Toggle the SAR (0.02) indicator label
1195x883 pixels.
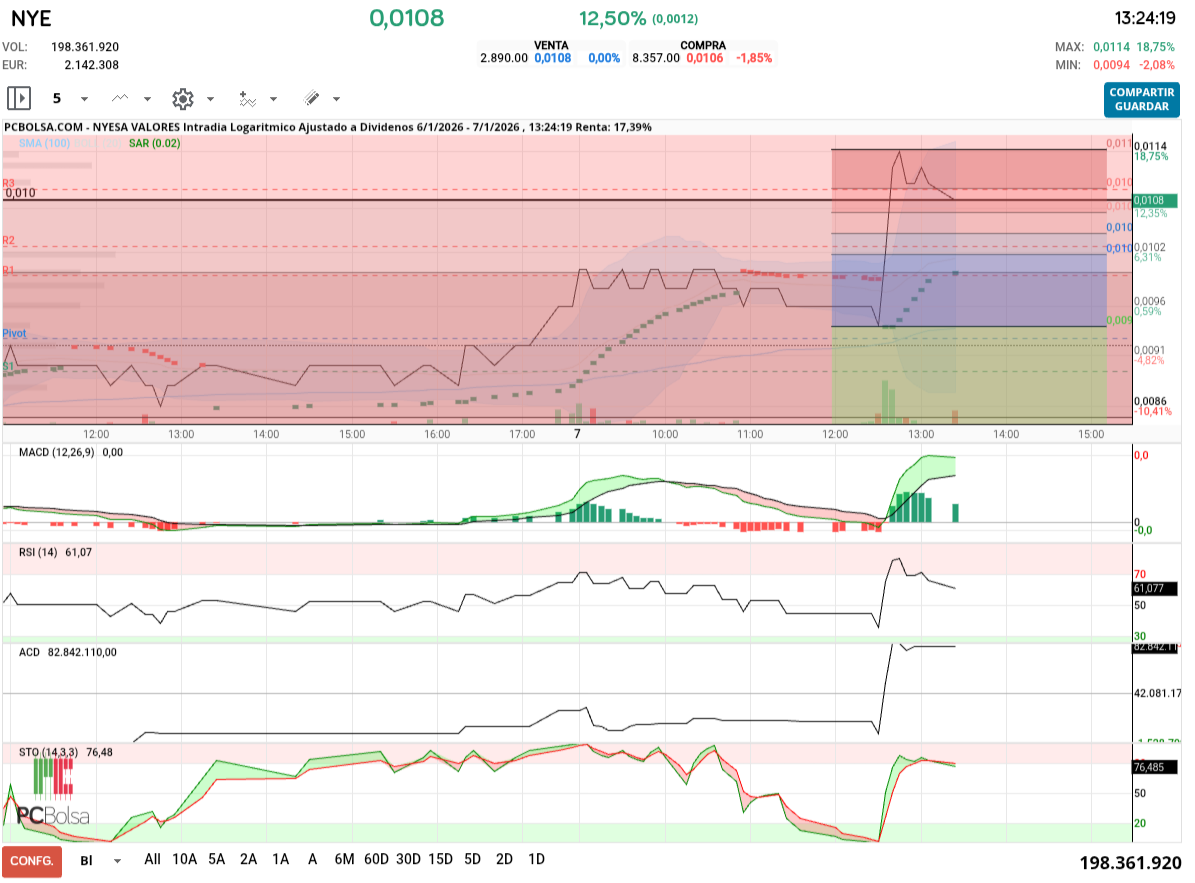point(155,143)
